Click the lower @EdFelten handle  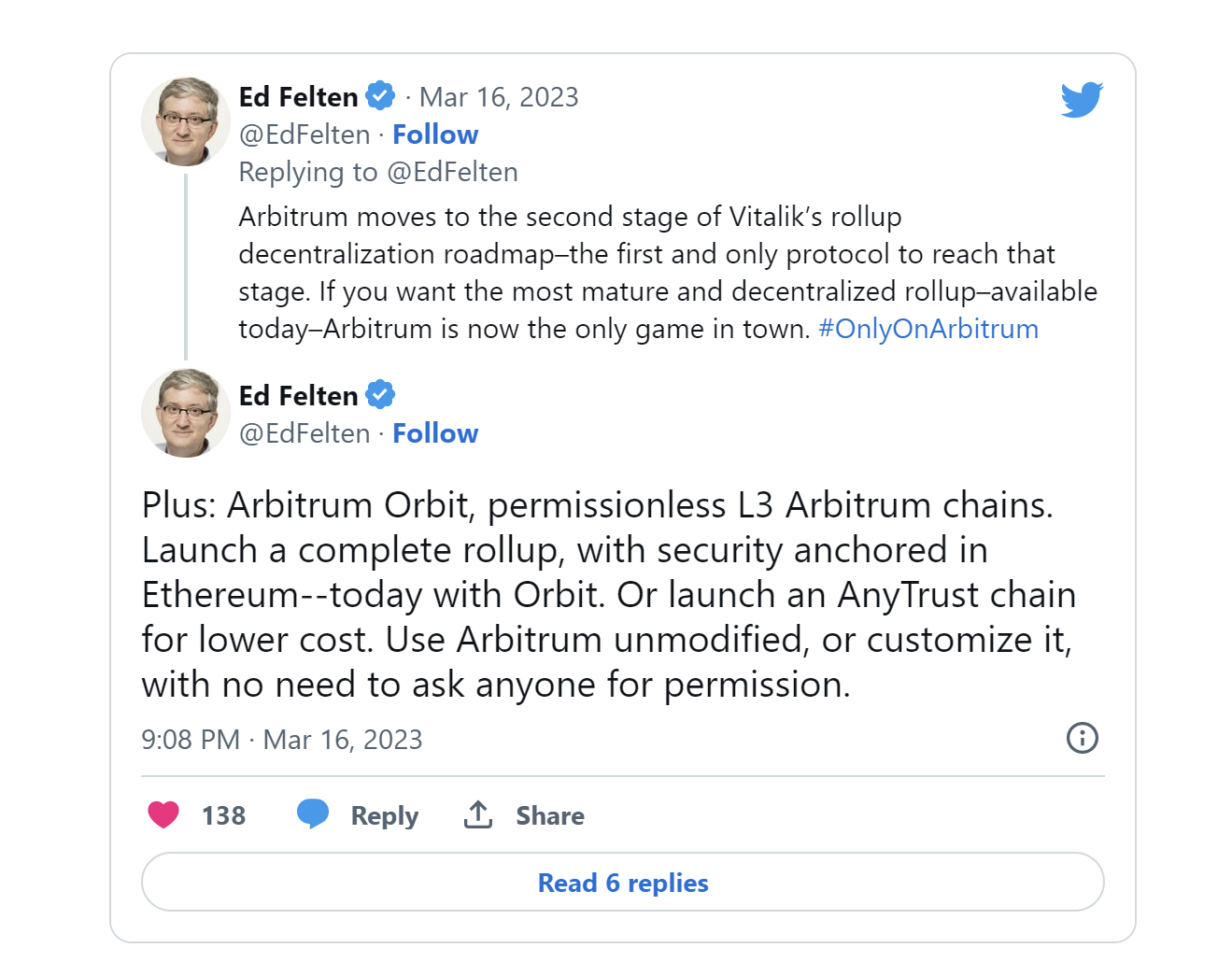point(304,433)
